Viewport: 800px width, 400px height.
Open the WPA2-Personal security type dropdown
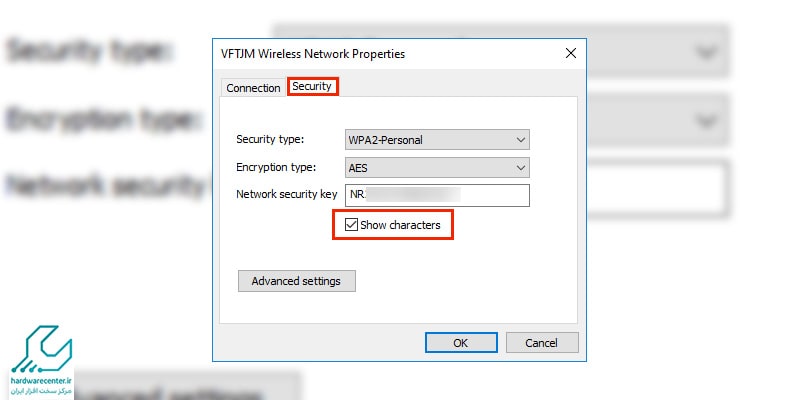point(437,139)
